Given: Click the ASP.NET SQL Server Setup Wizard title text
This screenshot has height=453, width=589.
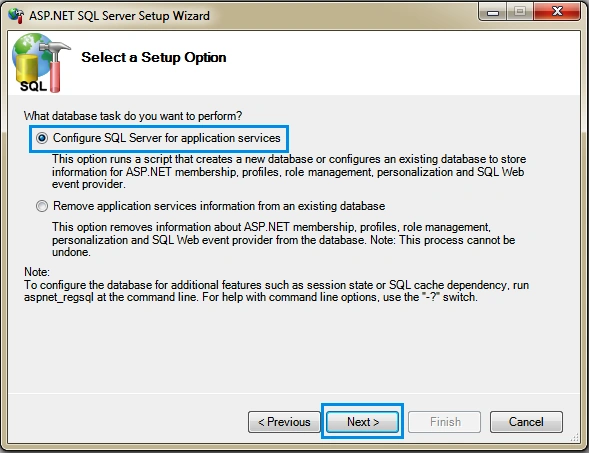Looking at the screenshot, I should [119, 16].
